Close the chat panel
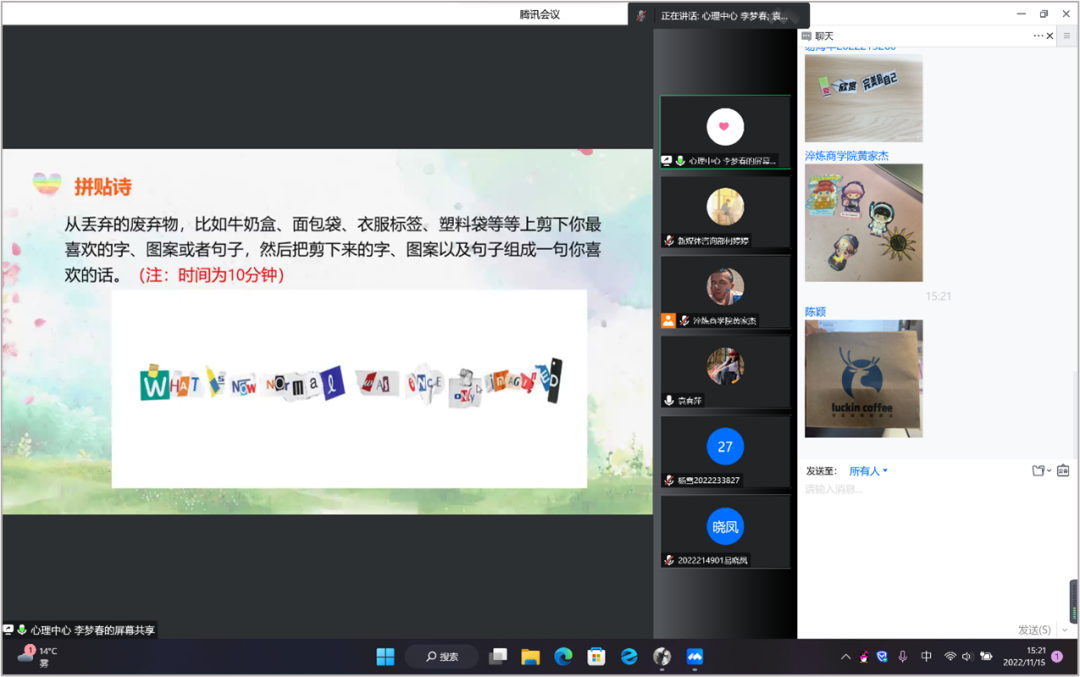 coord(1050,36)
